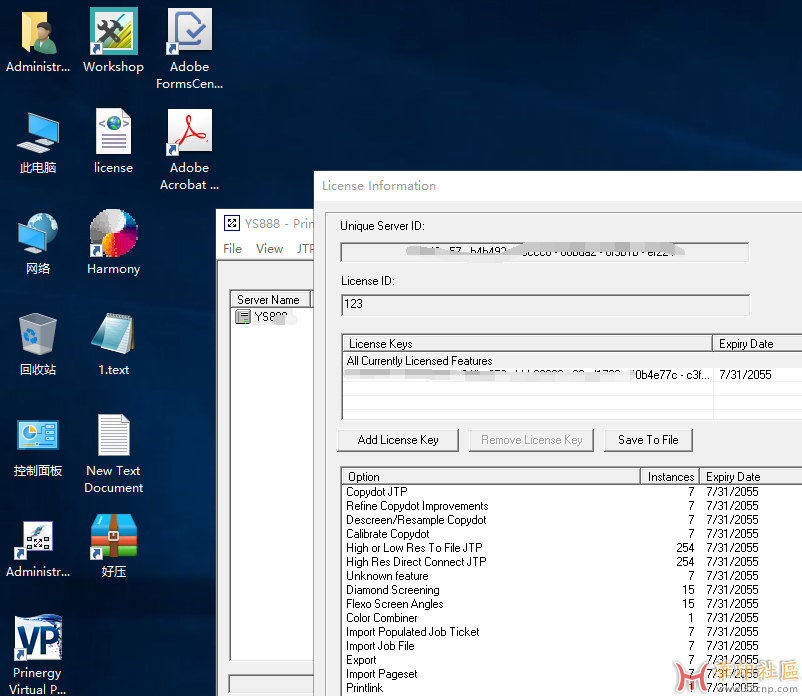Viewport: 802px width, 696px height.
Task: Select High or Low Res To File JTP row
Action: point(572,548)
